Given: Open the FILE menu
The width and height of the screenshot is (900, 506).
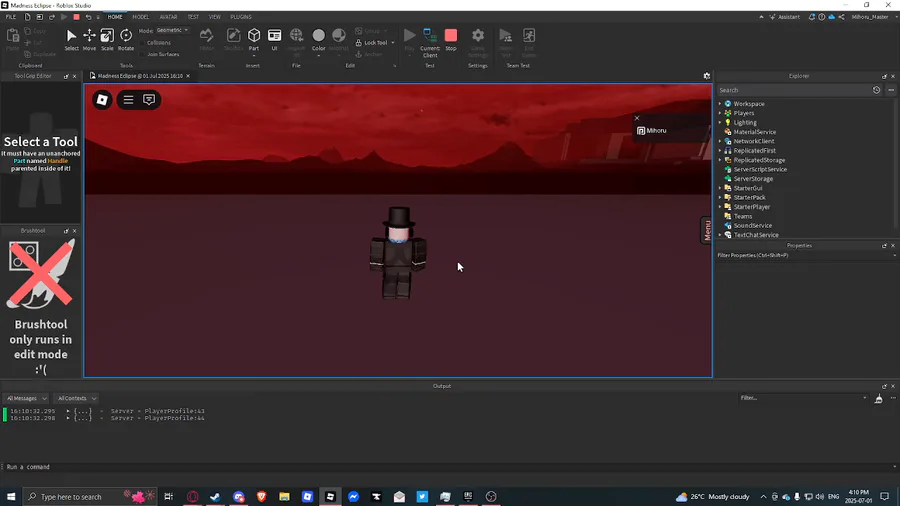Looking at the screenshot, I should tap(11, 17).
